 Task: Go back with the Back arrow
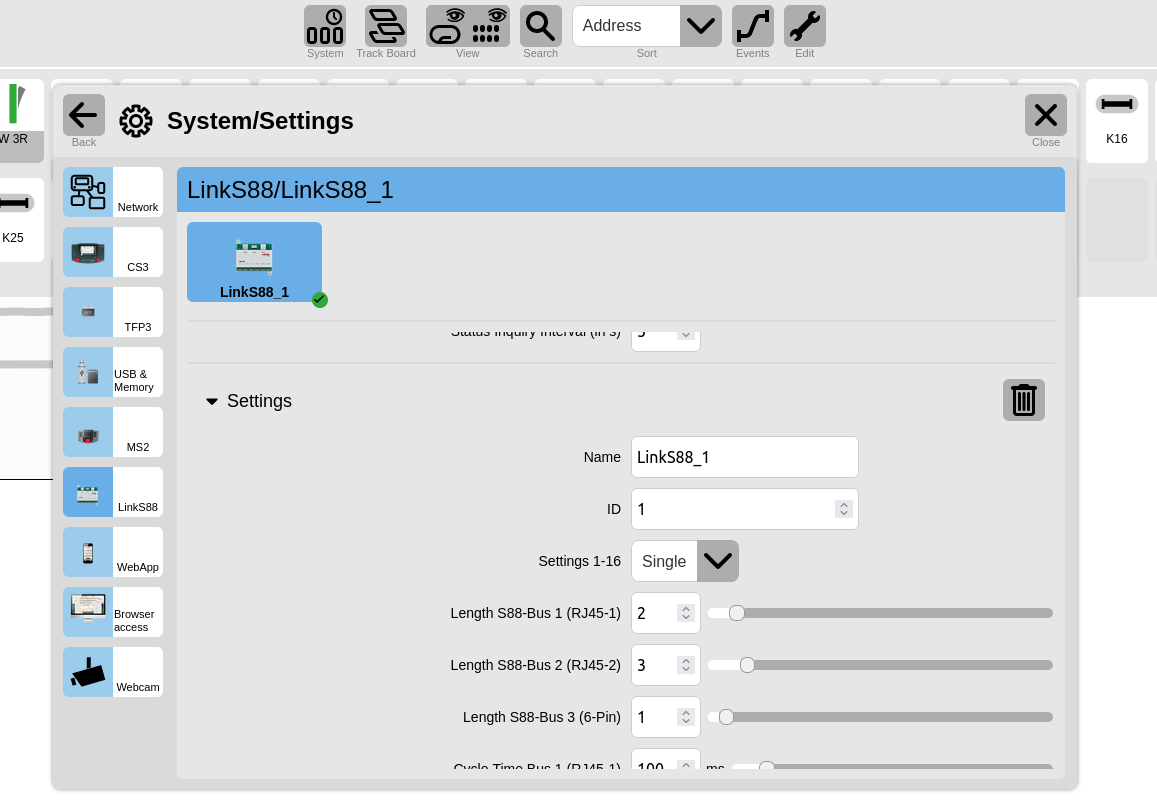pos(83,115)
